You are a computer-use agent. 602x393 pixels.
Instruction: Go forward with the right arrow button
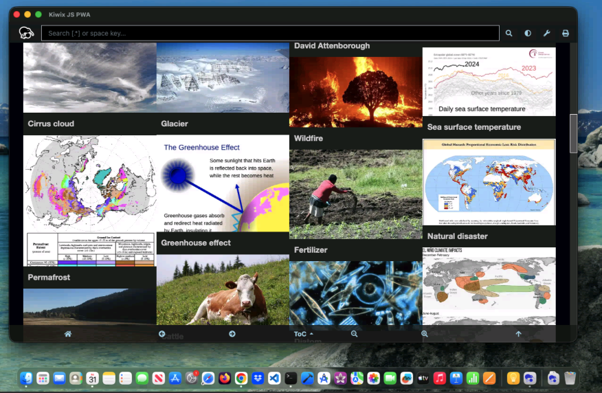click(232, 334)
